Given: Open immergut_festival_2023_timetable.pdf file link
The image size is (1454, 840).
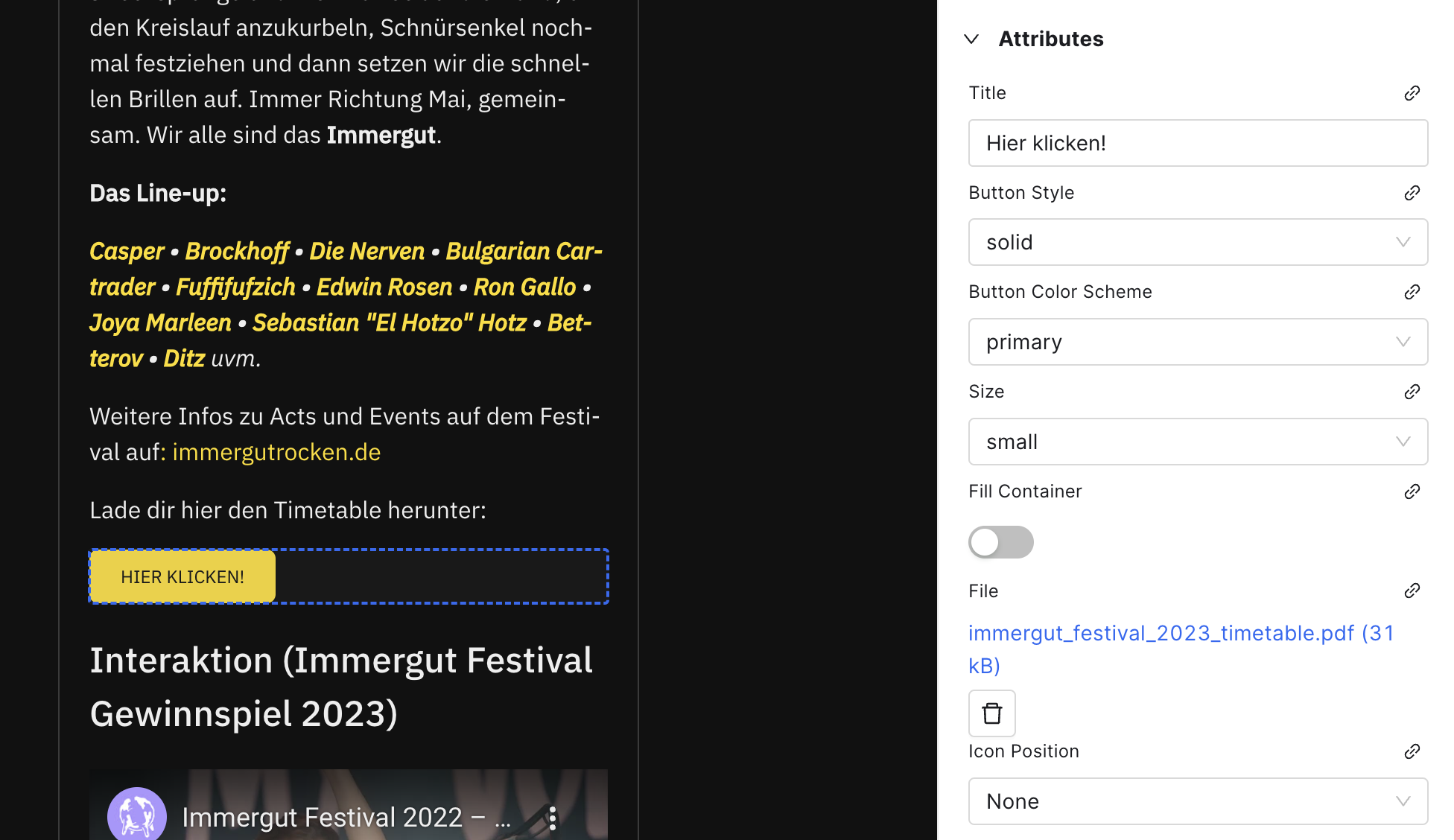Looking at the screenshot, I should (x=1181, y=649).
